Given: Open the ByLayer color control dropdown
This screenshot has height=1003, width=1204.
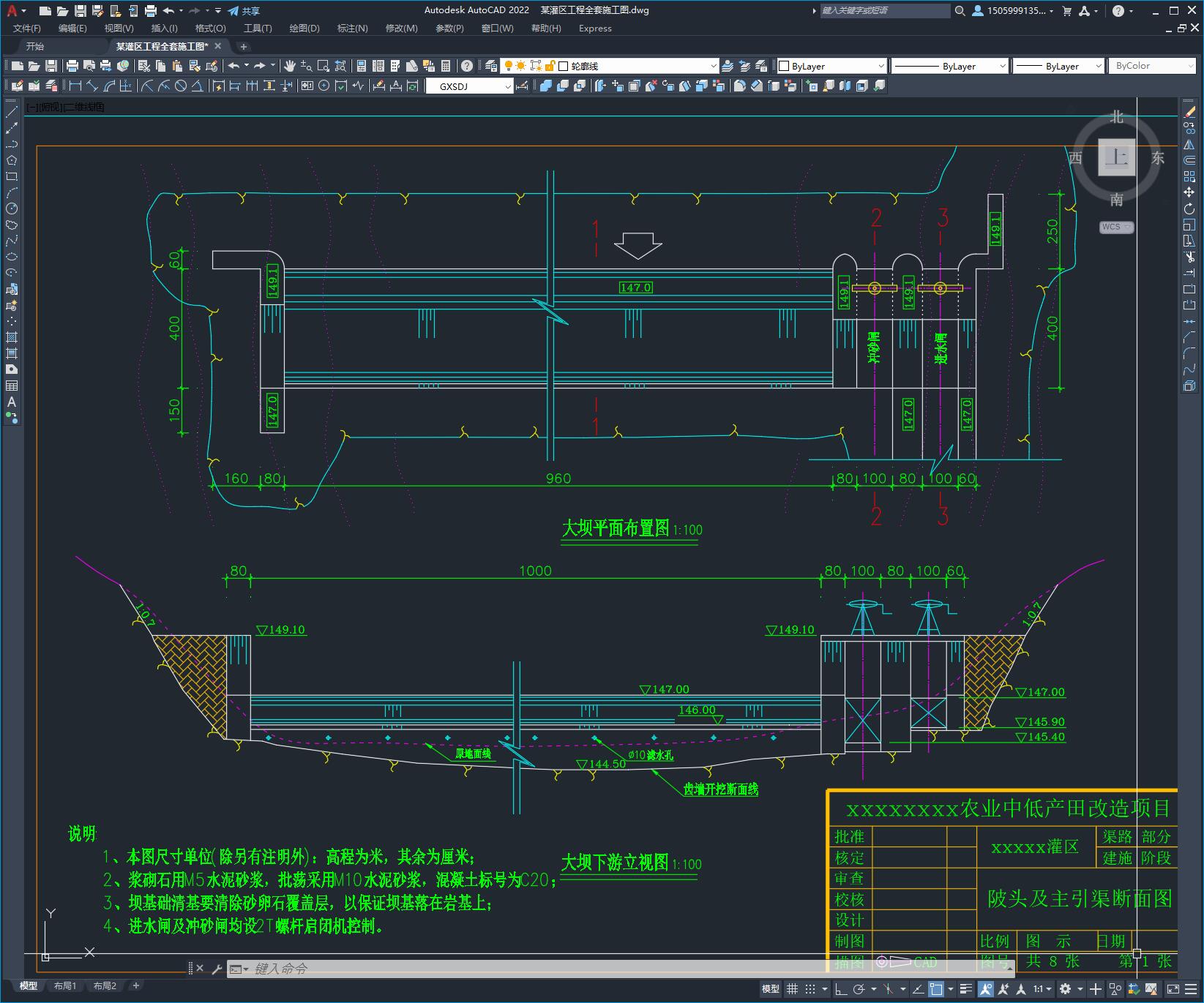Looking at the screenshot, I should (x=880, y=66).
